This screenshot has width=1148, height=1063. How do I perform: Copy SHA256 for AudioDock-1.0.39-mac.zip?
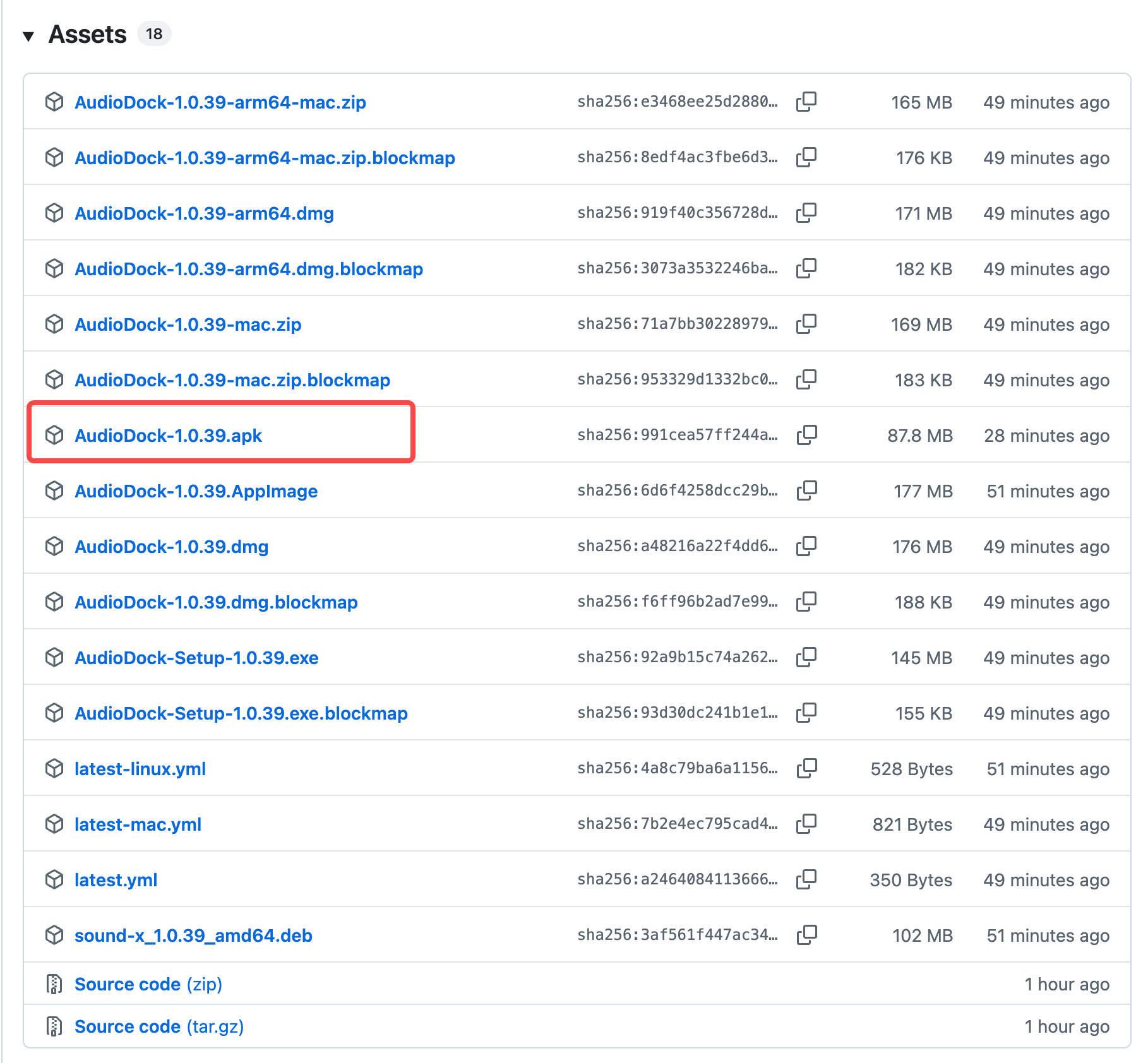coord(806,324)
